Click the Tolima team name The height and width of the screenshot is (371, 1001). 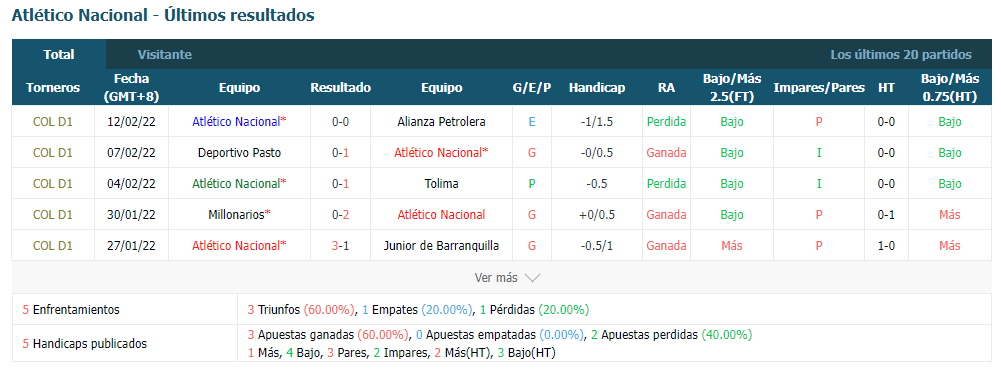441,184
